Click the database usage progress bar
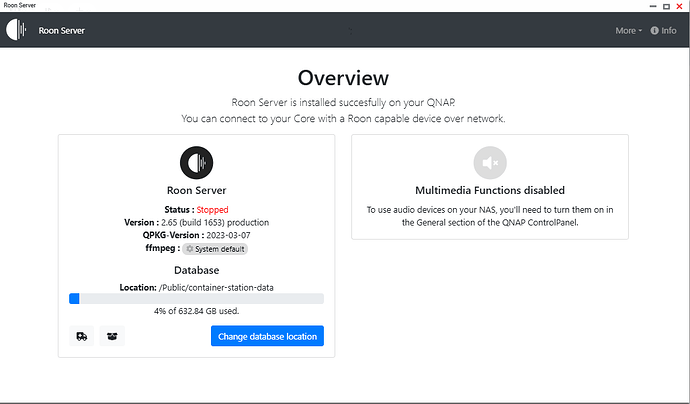Viewport: 690px width, 404px height. click(196, 299)
